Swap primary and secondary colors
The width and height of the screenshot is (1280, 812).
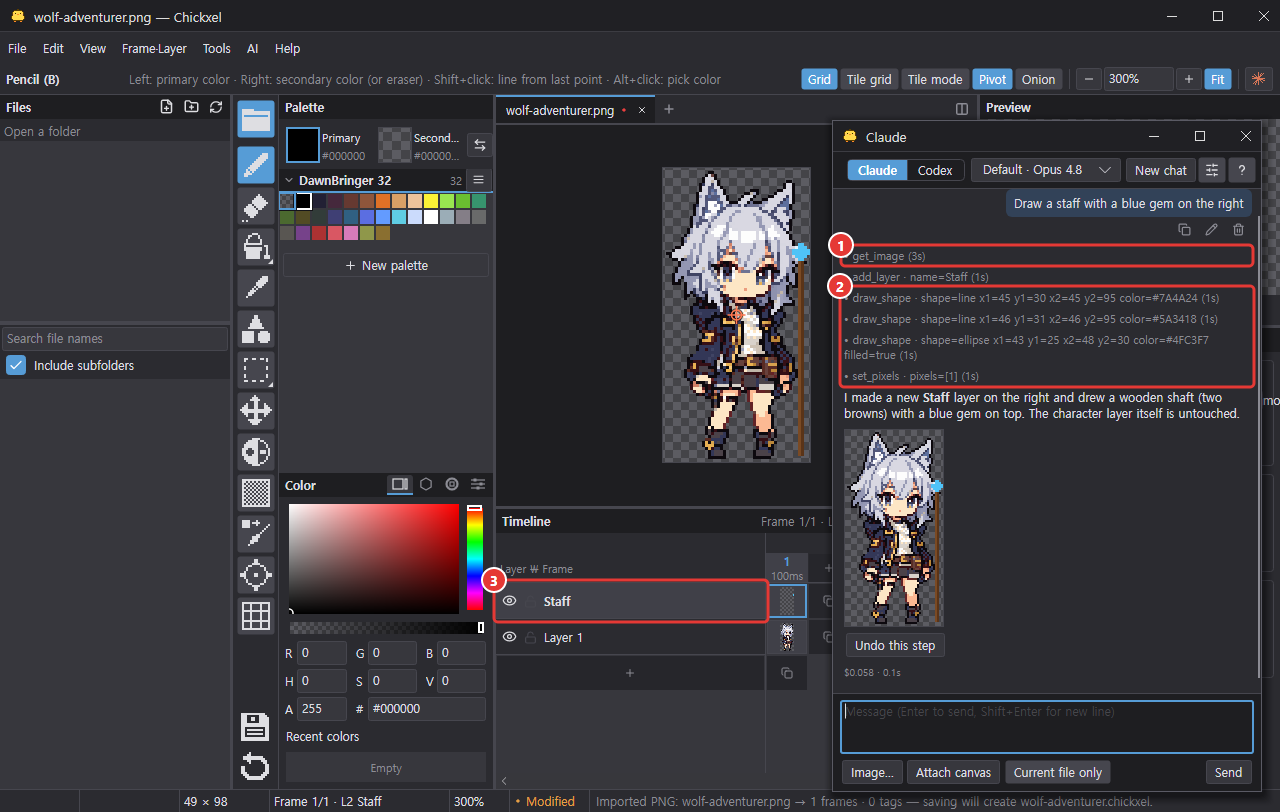[x=480, y=145]
